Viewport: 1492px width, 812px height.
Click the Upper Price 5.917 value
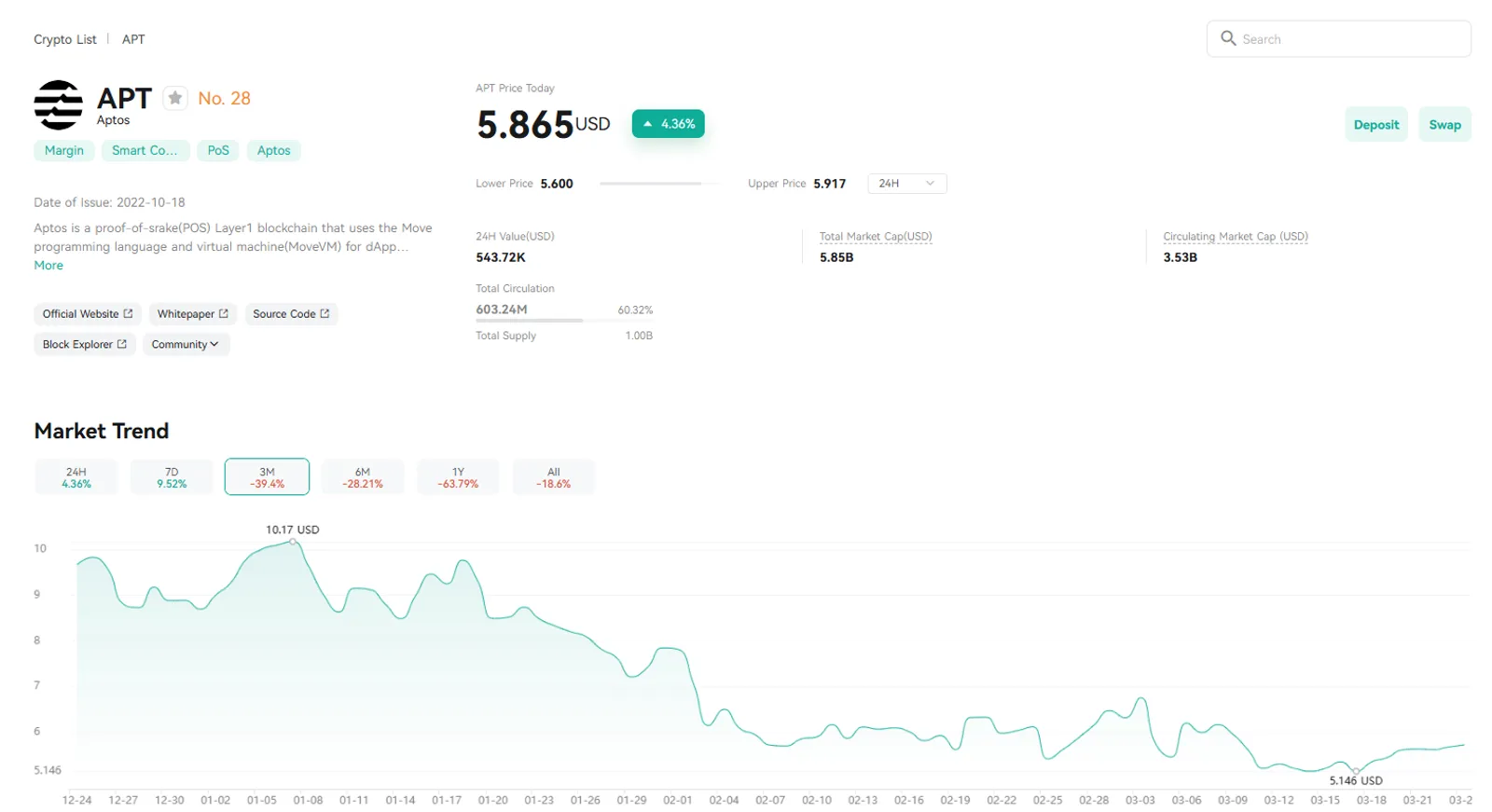(829, 184)
